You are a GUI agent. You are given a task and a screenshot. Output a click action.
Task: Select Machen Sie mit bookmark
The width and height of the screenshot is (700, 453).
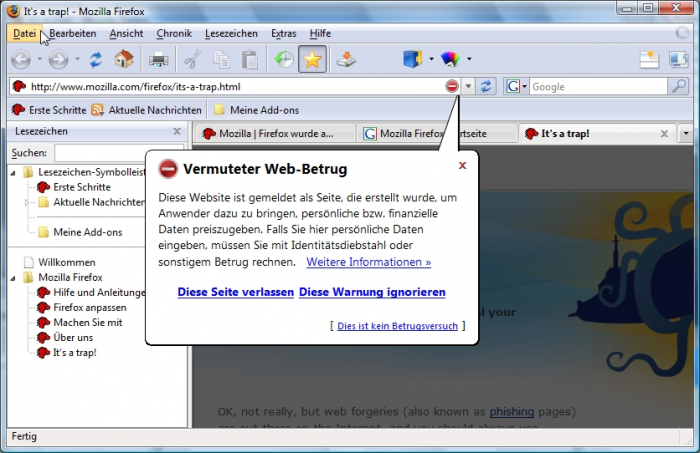[x=80, y=322]
